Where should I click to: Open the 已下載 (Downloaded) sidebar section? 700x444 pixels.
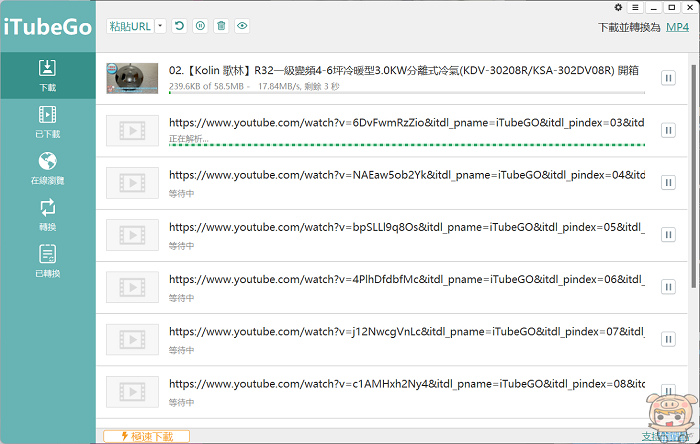(47, 121)
